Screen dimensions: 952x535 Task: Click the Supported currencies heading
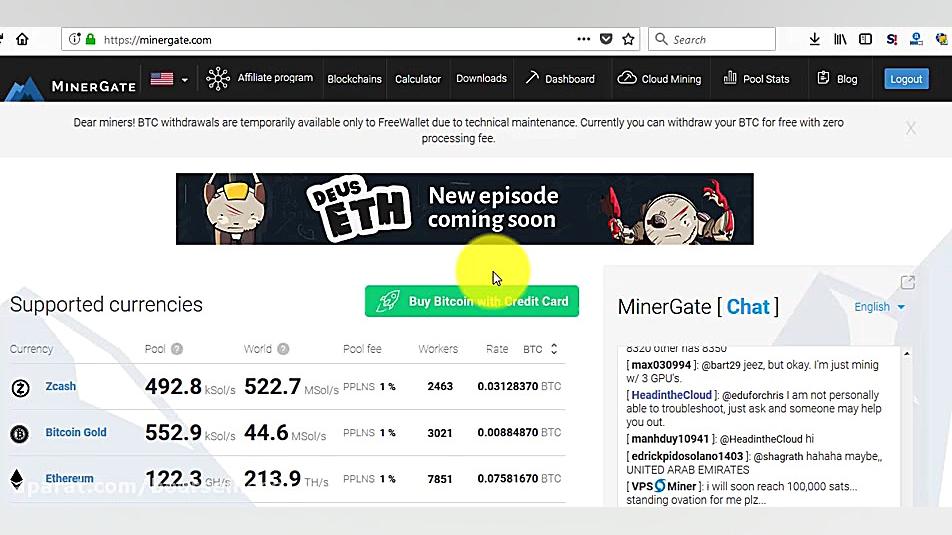click(106, 304)
